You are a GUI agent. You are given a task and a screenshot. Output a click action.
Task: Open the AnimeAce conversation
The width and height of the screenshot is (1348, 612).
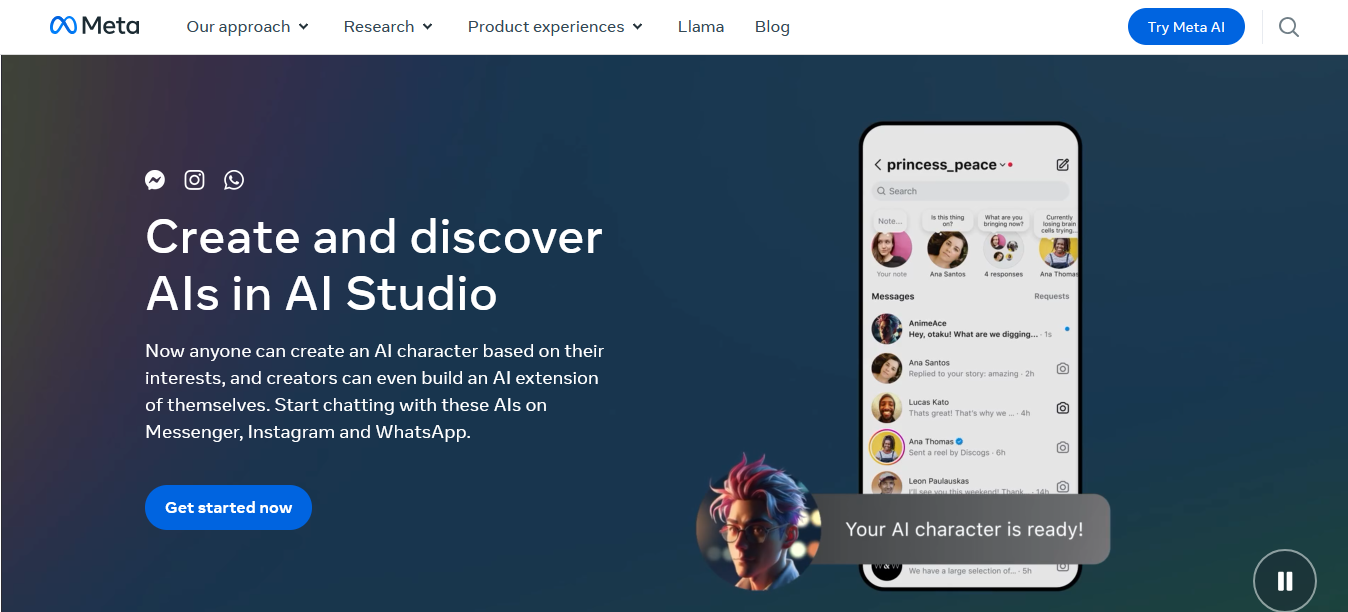coord(970,328)
